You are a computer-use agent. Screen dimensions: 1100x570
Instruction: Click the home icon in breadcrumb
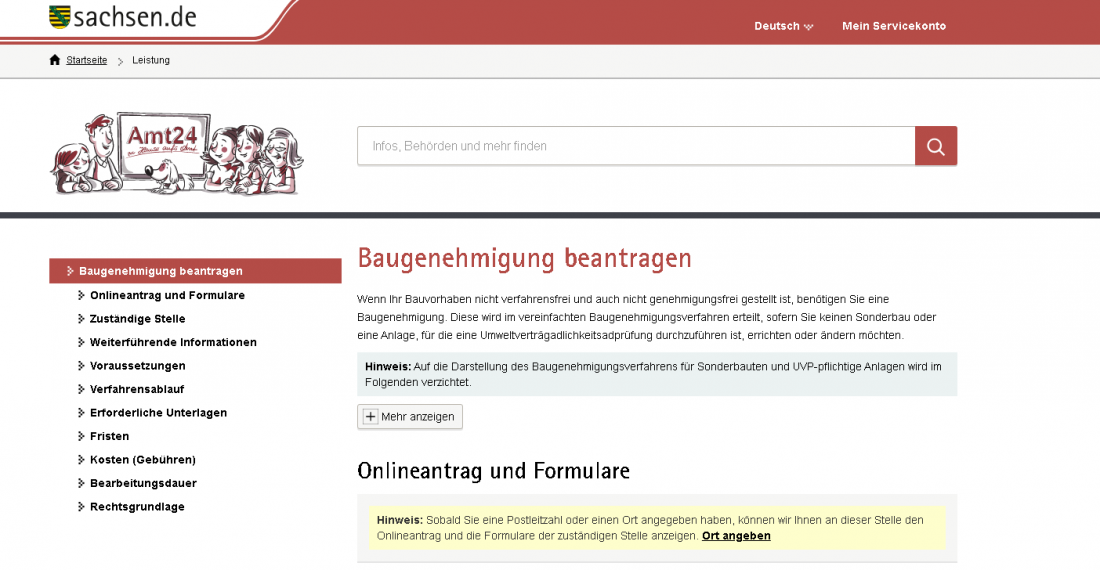55,60
